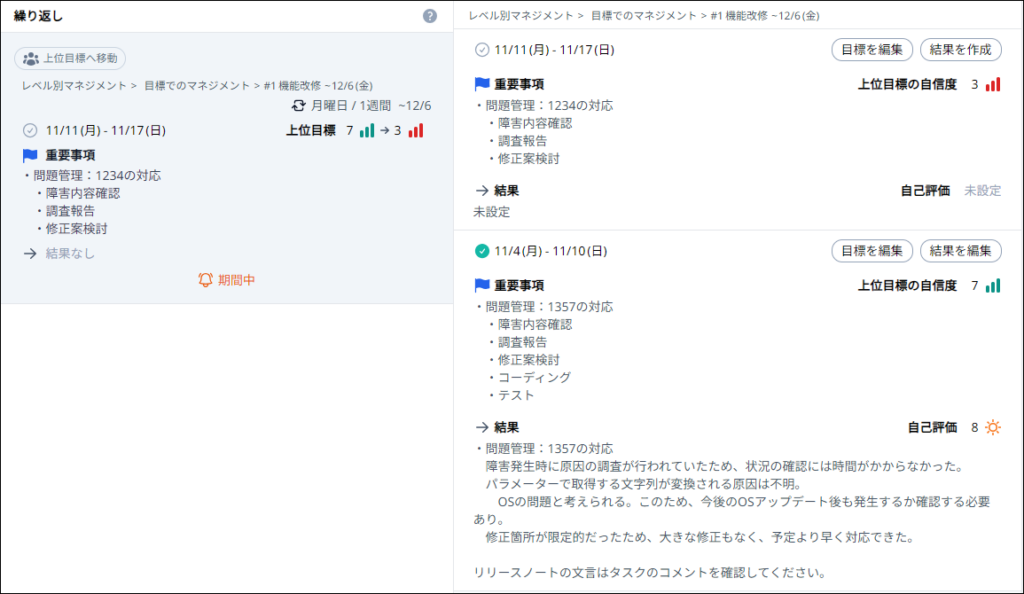Click the 結果を編集 button
This screenshot has height=594, width=1024.
961,251
